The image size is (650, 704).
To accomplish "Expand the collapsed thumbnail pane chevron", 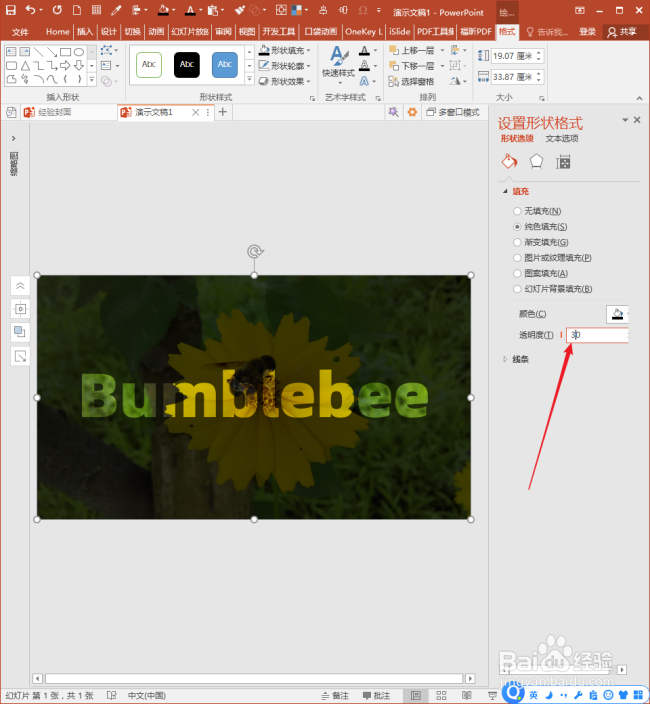I will pos(13,138).
